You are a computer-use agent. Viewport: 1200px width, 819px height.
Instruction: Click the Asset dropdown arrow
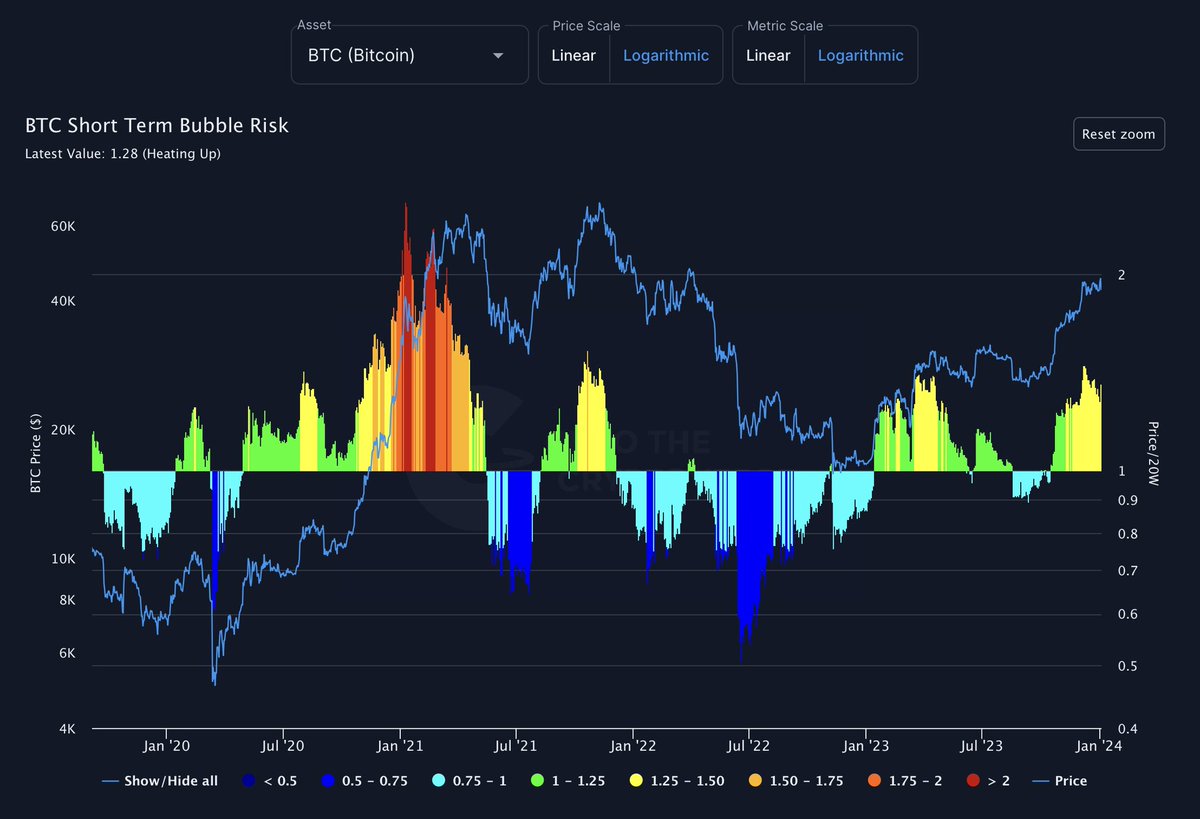click(x=498, y=56)
